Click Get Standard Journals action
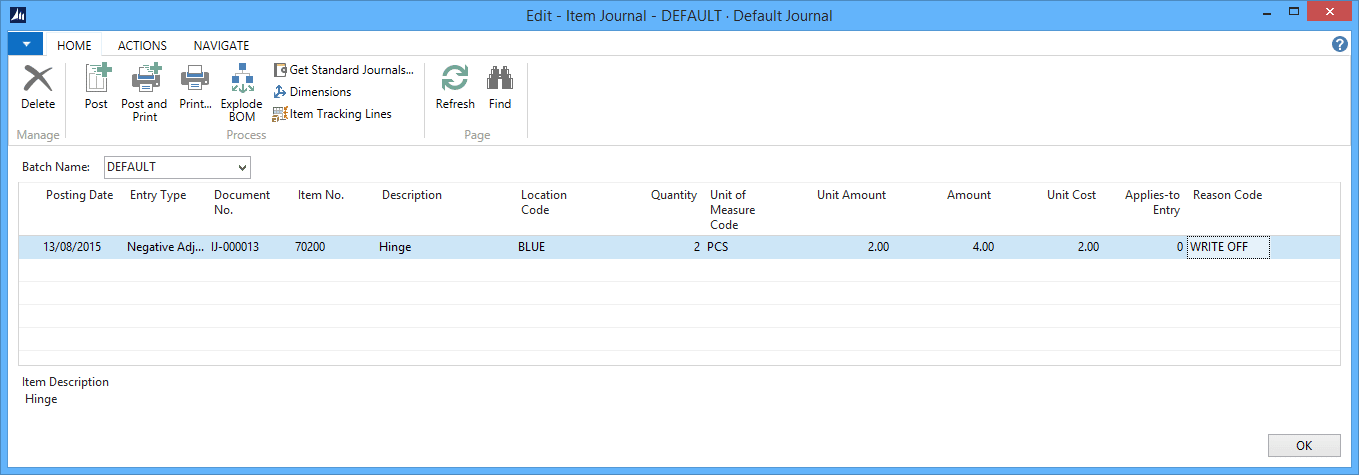 pos(343,70)
